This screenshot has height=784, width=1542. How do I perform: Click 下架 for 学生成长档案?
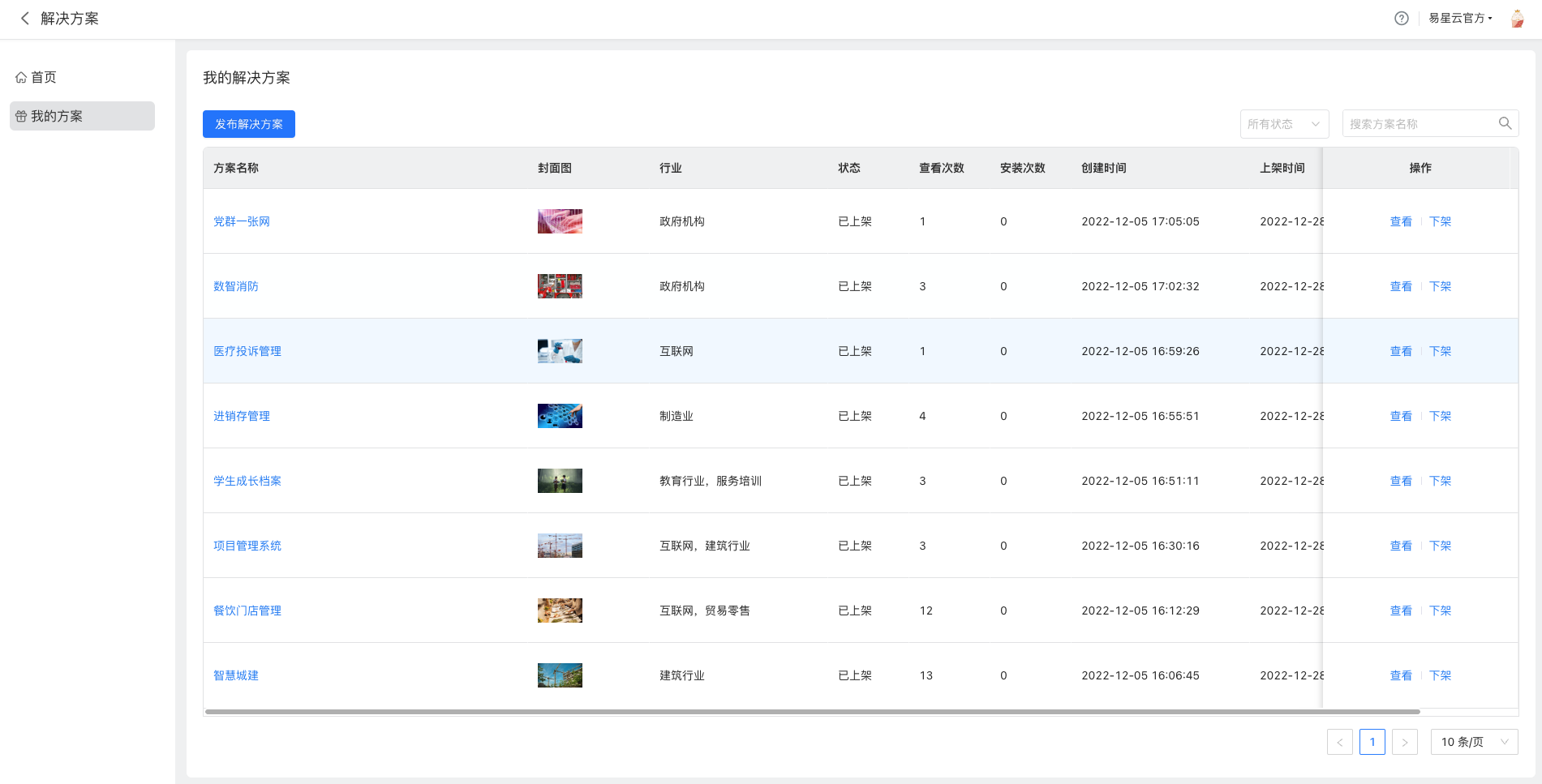click(1440, 481)
